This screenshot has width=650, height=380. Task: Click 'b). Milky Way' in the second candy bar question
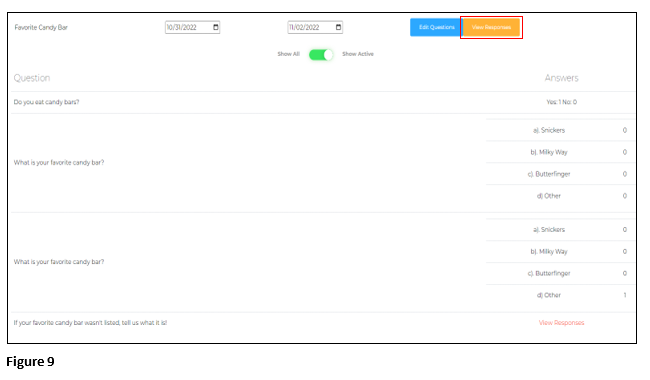pyautogui.click(x=549, y=252)
